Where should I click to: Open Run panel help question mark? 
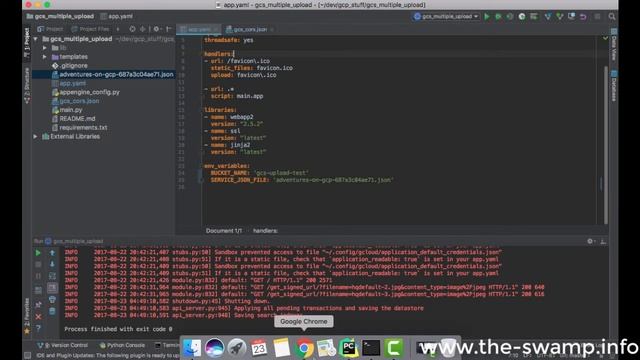click(38, 328)
